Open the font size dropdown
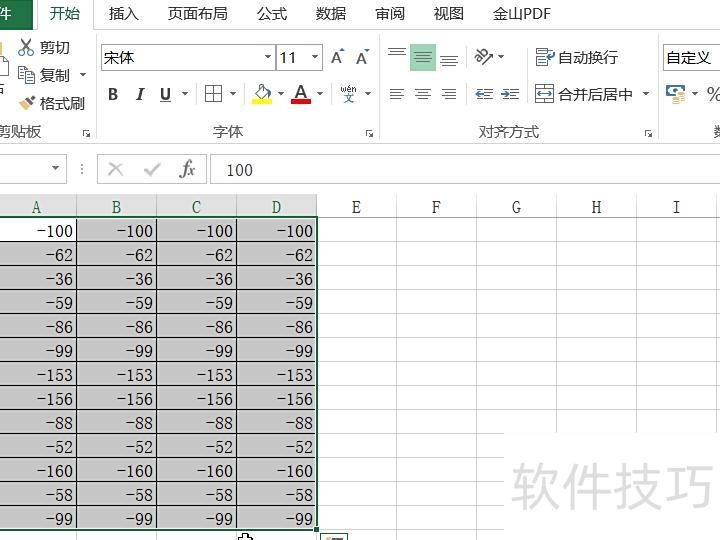Viewport: 720px width, 540px height. [315, 57]
